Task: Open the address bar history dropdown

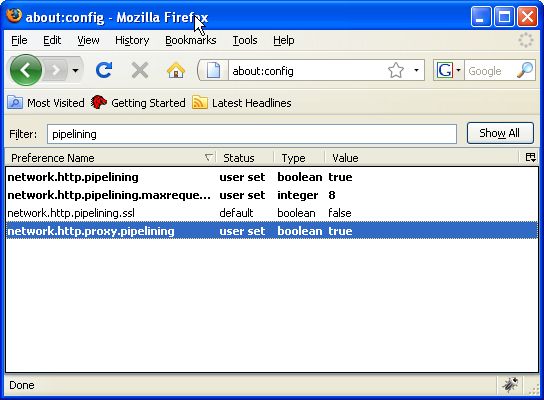Action: tap(416, 70)
